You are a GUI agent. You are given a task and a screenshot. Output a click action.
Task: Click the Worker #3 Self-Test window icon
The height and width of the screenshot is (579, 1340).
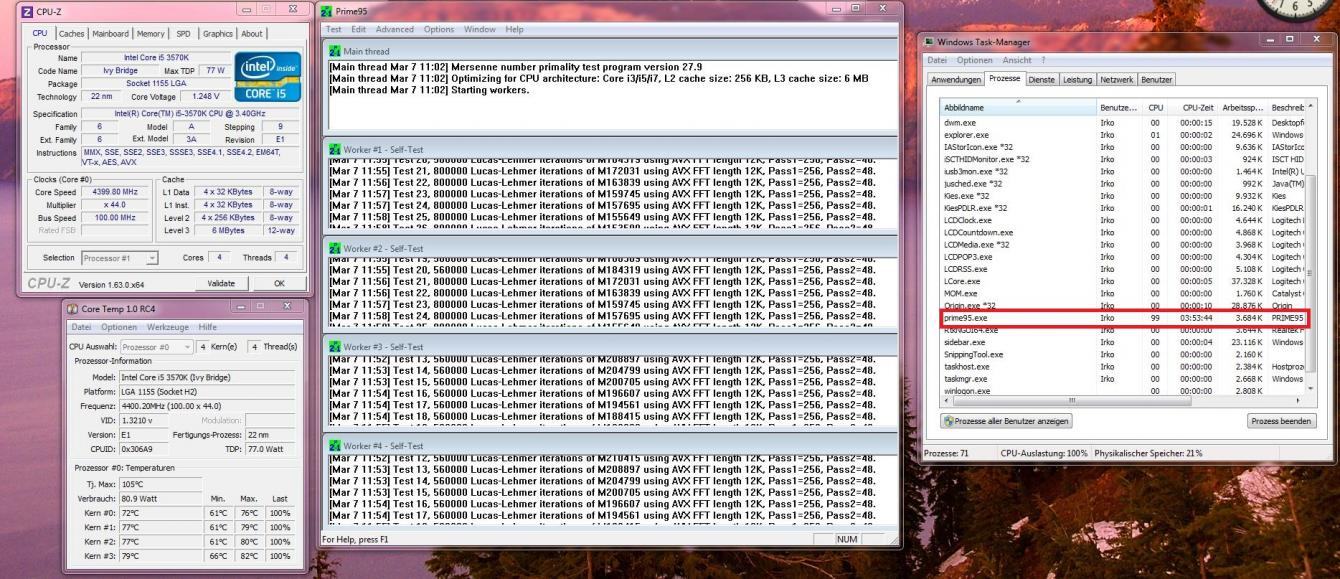click(x=334, y=346)
